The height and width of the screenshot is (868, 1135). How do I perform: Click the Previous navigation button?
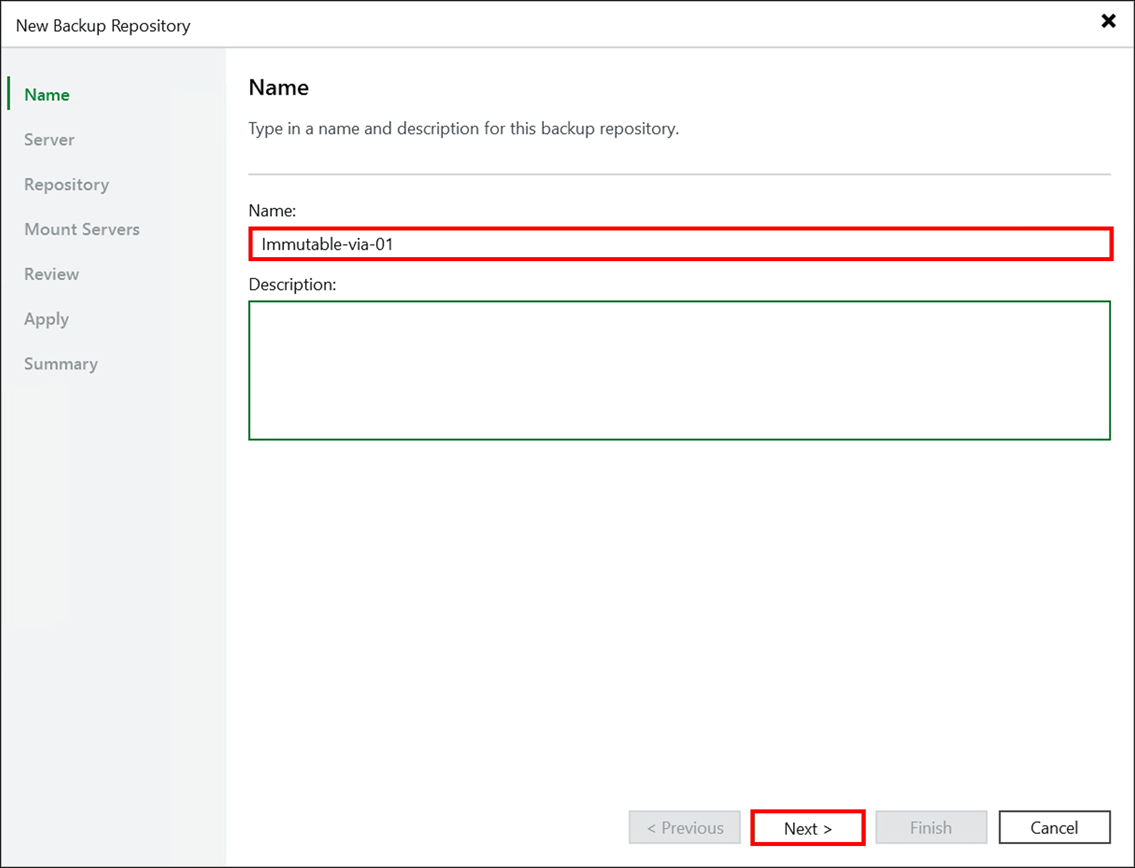pos(684,827)
